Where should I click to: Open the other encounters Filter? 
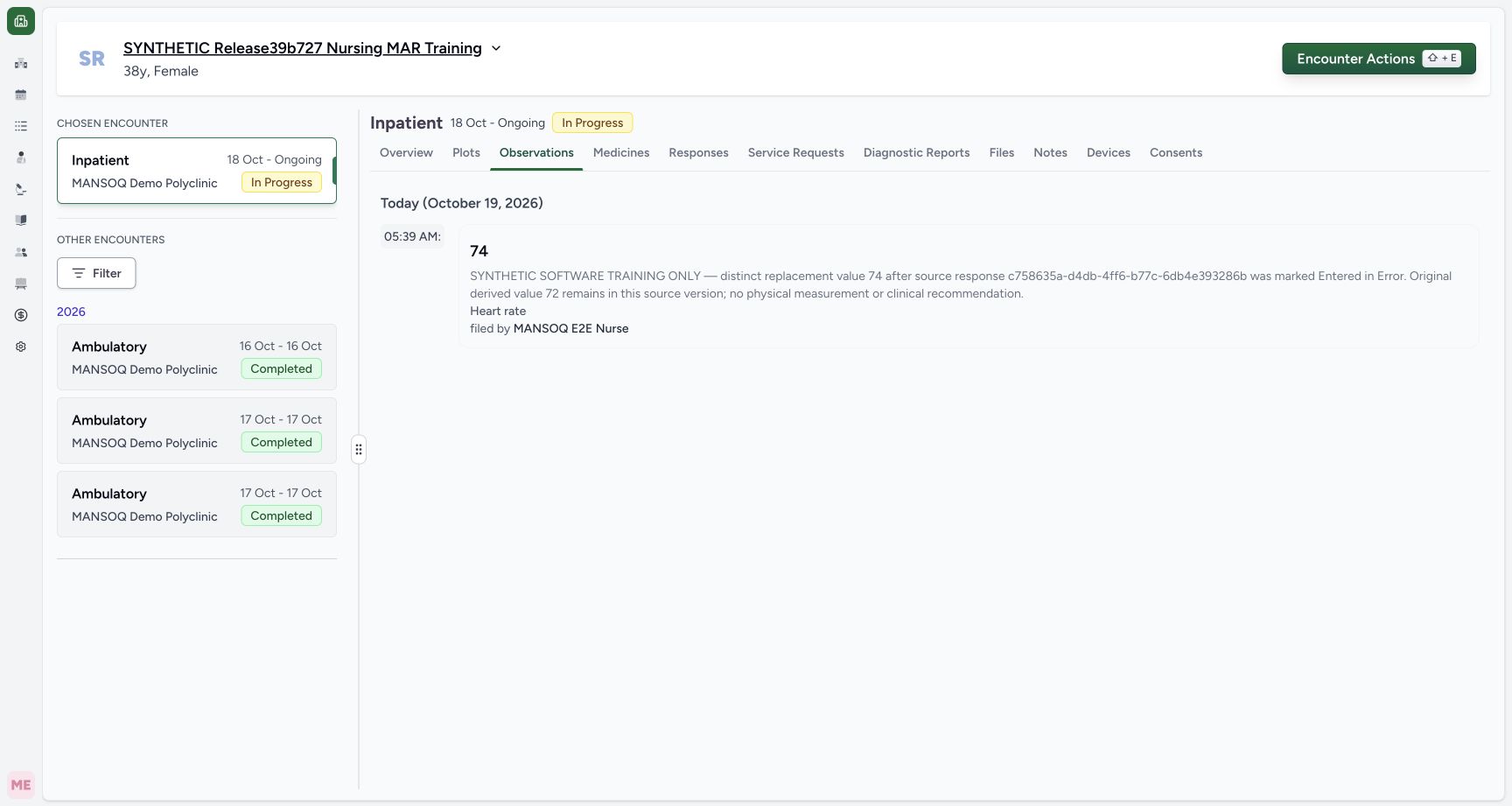[x=96, y=273]
